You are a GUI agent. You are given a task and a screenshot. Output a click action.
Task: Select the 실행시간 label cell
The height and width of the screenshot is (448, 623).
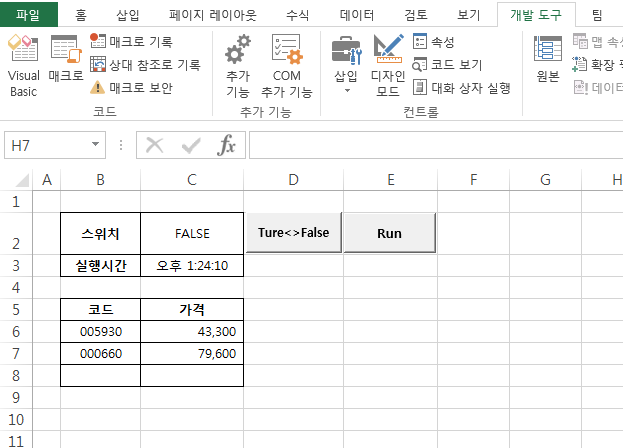pyautogui.click(x=101, y=265)
